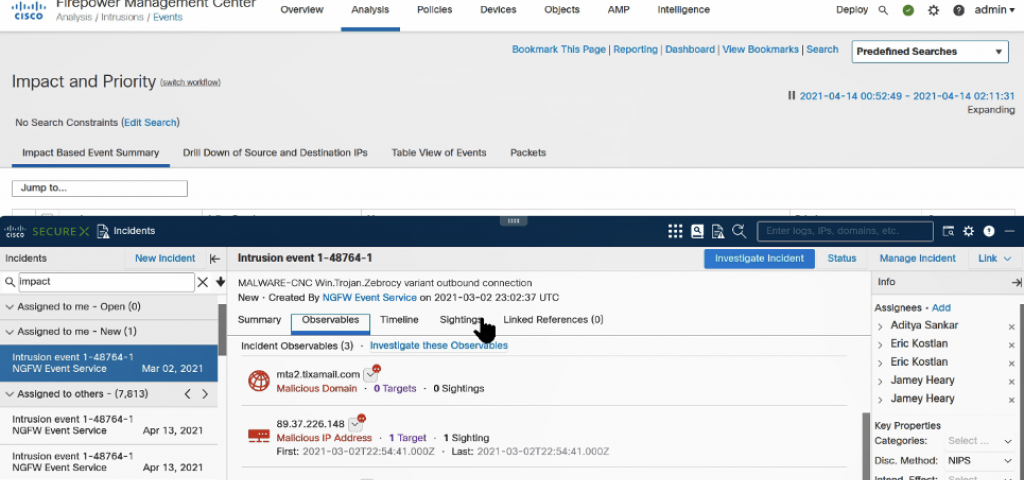Click Investigate these Observables link

click(x=439, y=345)
